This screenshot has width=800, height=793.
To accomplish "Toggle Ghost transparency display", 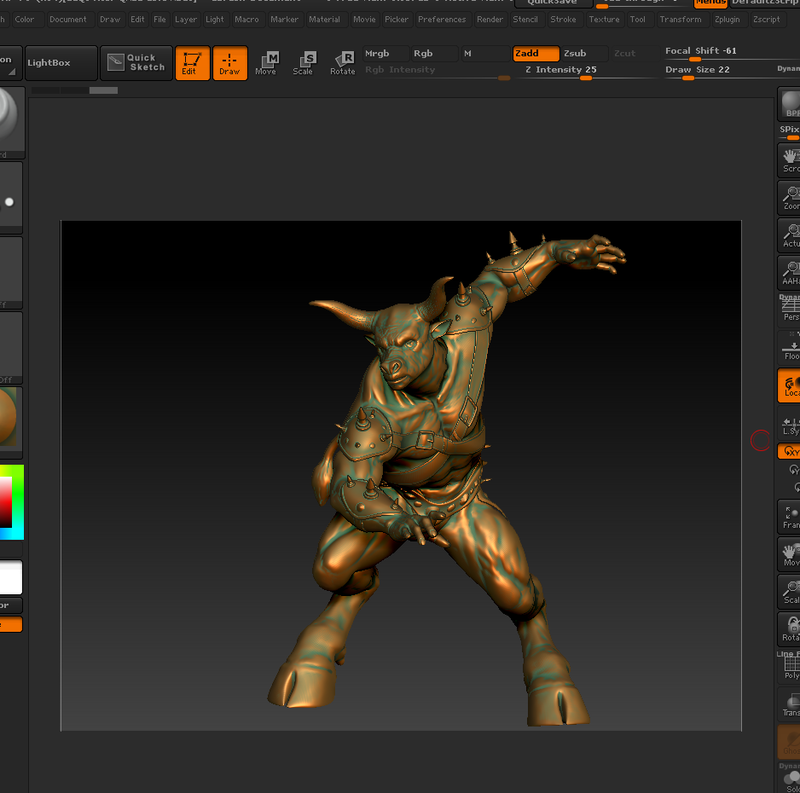I will 789,741.
